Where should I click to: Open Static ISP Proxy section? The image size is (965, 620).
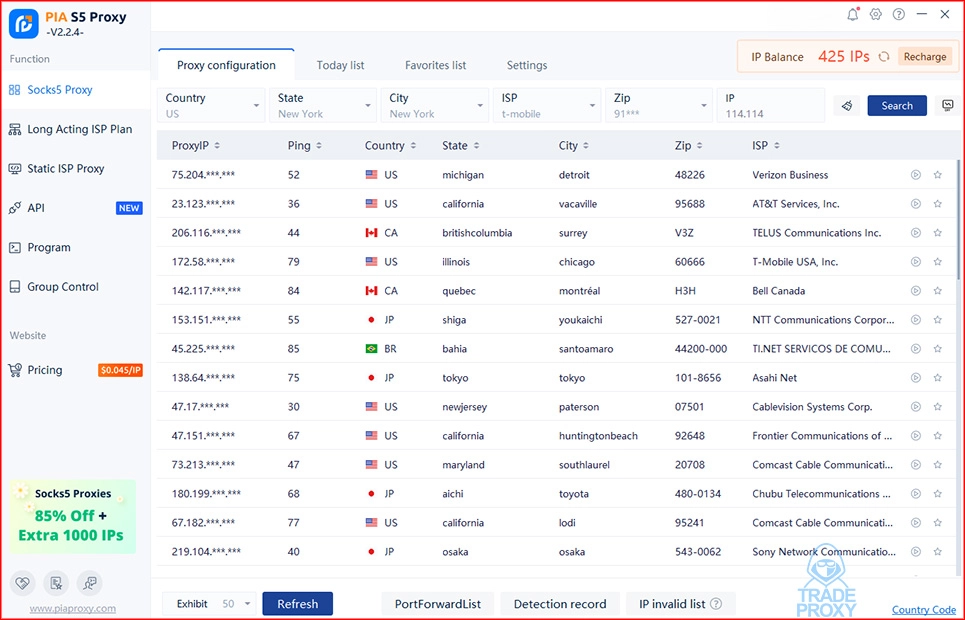point(75,169)
